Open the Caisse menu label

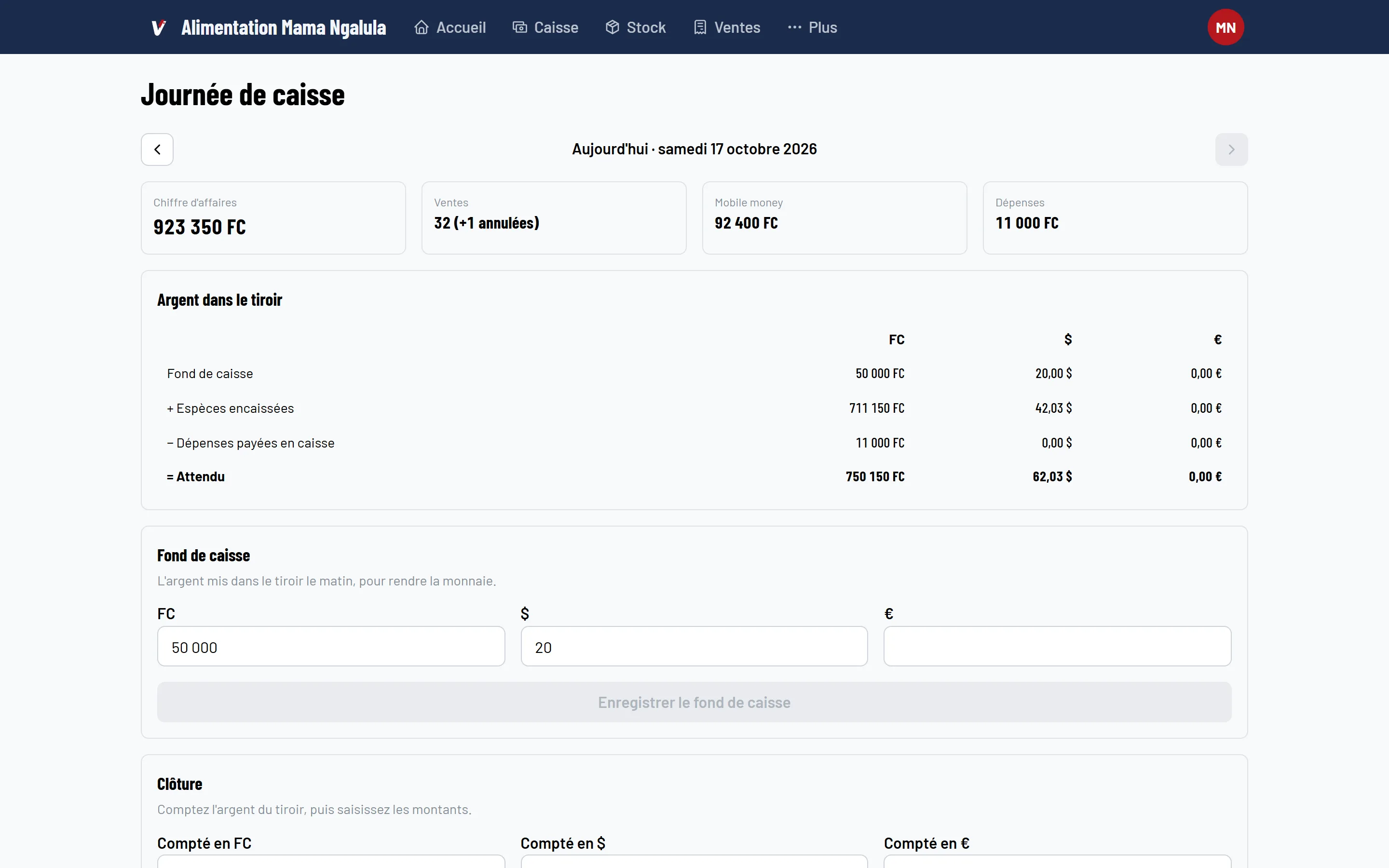[x=556, y=27]
